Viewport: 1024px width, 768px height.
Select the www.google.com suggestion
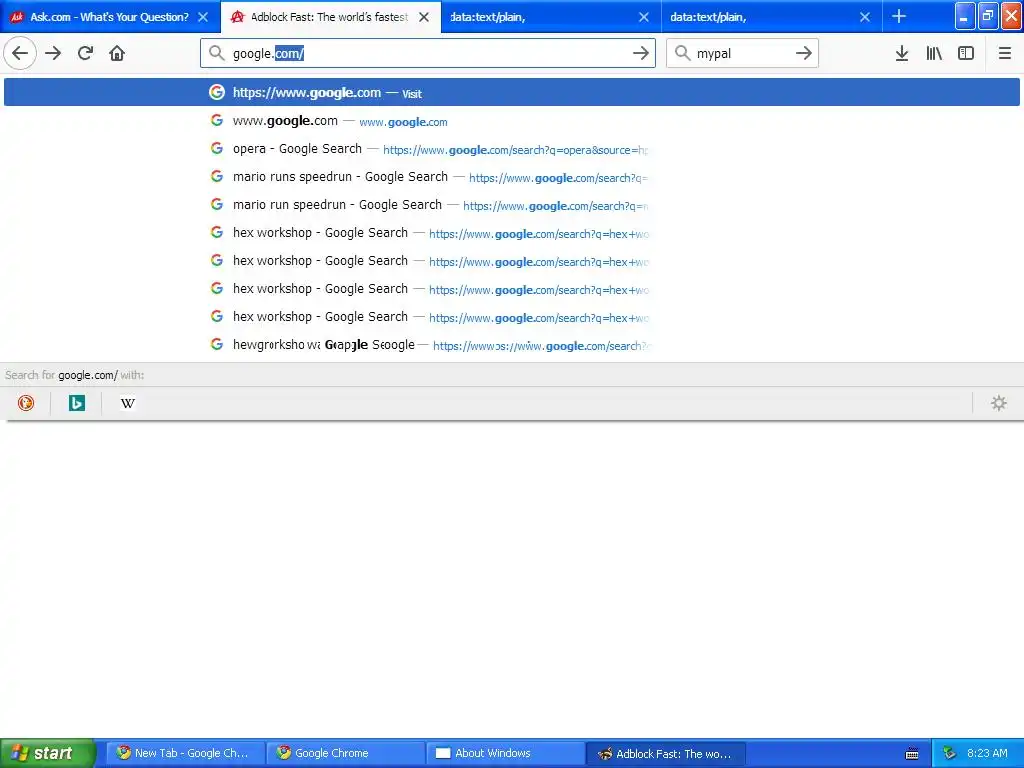click(x=512, y=121)
